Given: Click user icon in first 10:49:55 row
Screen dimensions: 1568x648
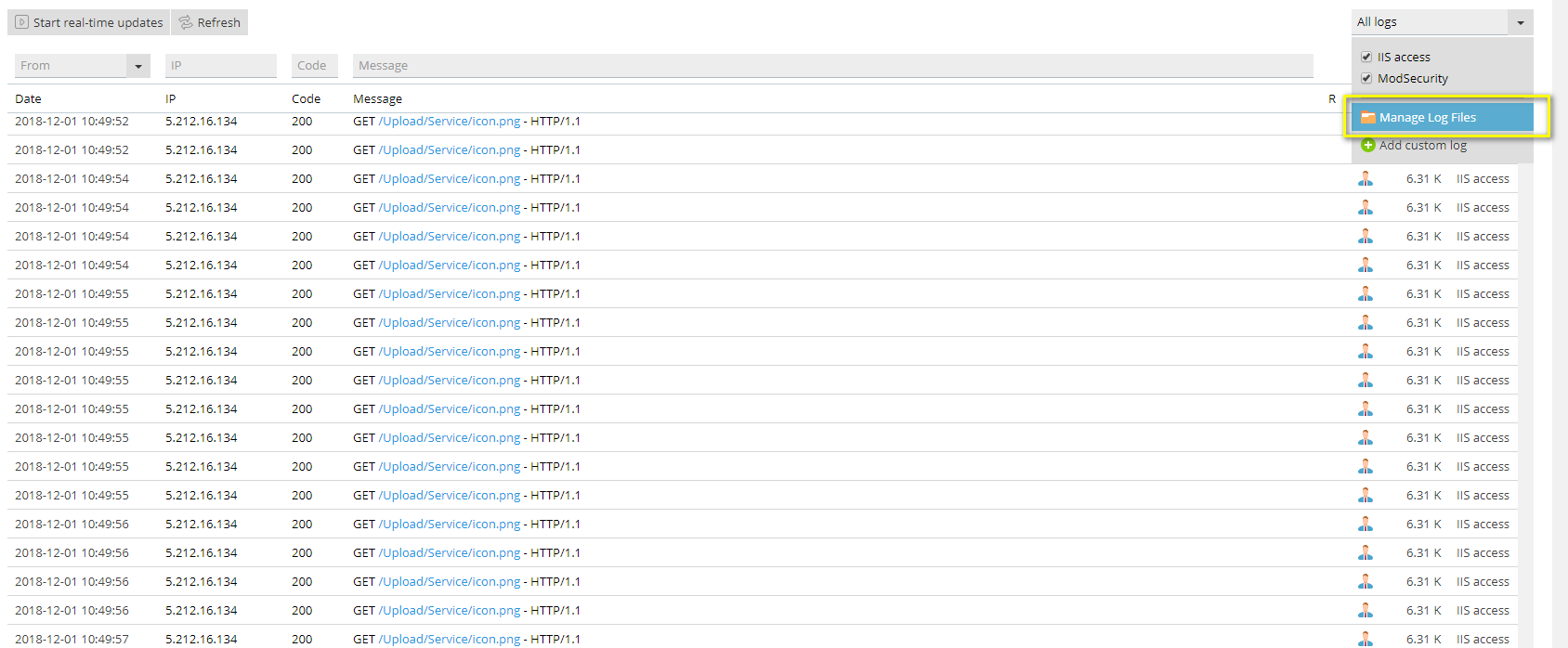Looking at the screenshot, I should [x=1365, y=293].
